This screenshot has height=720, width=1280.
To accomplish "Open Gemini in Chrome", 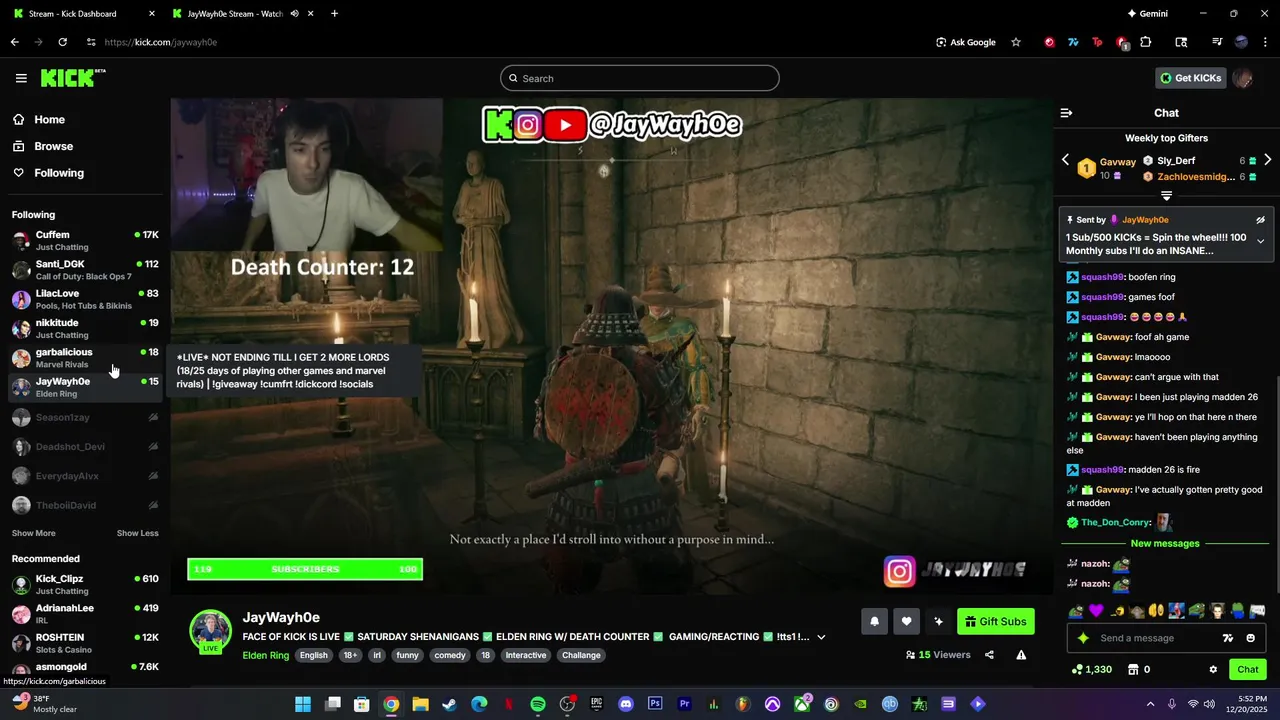I will click(1147, 14).
